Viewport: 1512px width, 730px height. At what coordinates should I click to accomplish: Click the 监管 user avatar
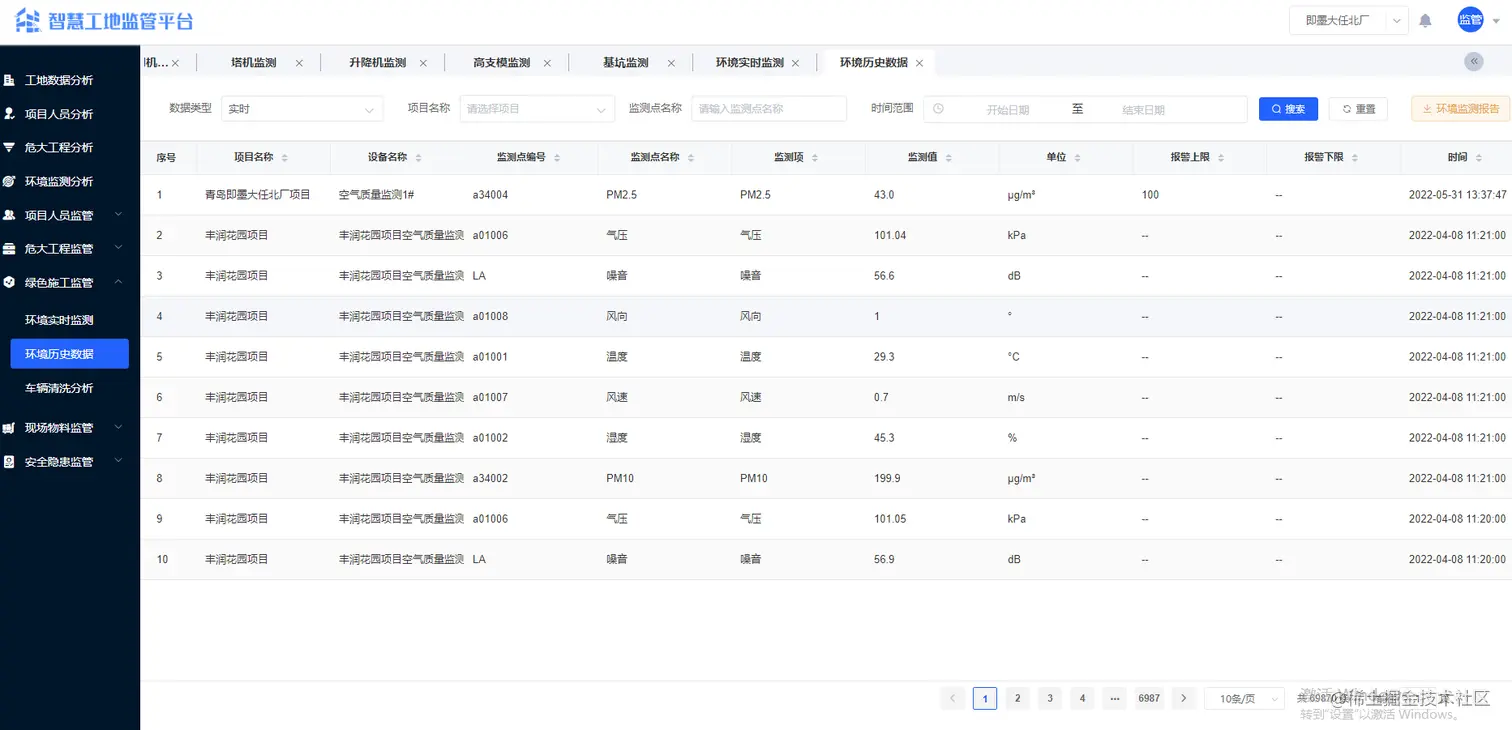[1470, 20]
